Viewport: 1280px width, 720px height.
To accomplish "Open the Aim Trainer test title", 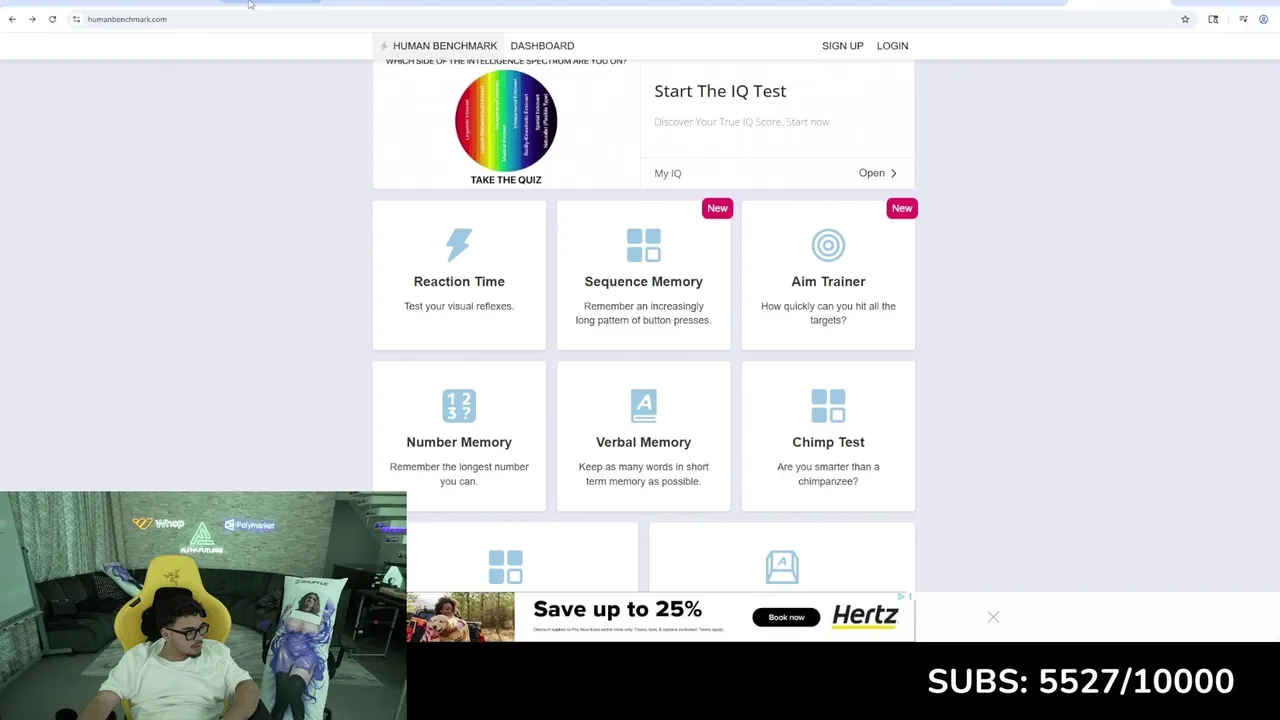I will pyautogui.click(x=828, y=282).
